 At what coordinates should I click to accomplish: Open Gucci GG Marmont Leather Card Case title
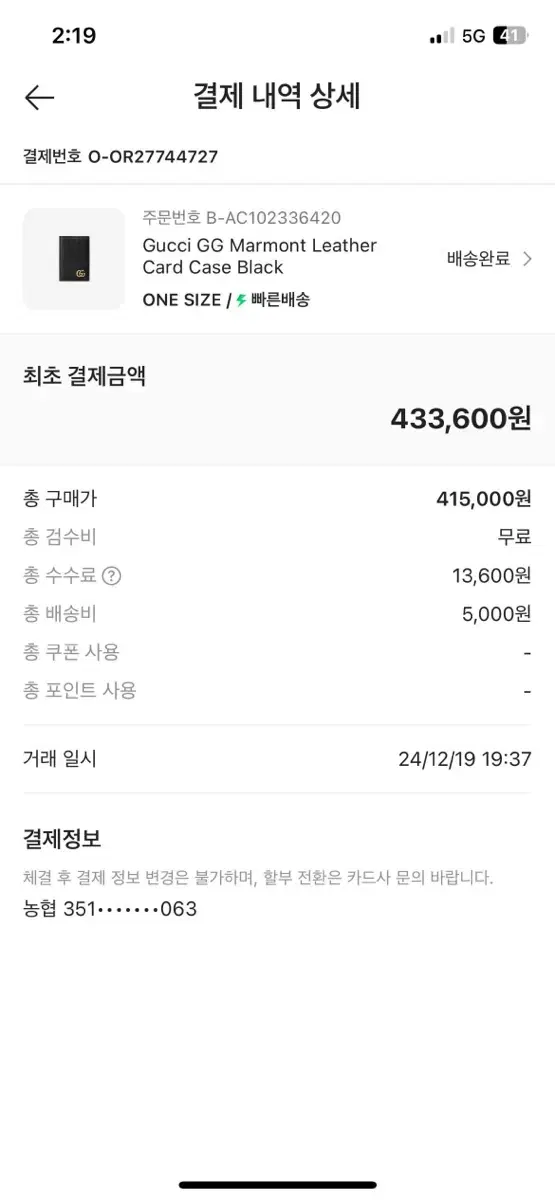260,256
